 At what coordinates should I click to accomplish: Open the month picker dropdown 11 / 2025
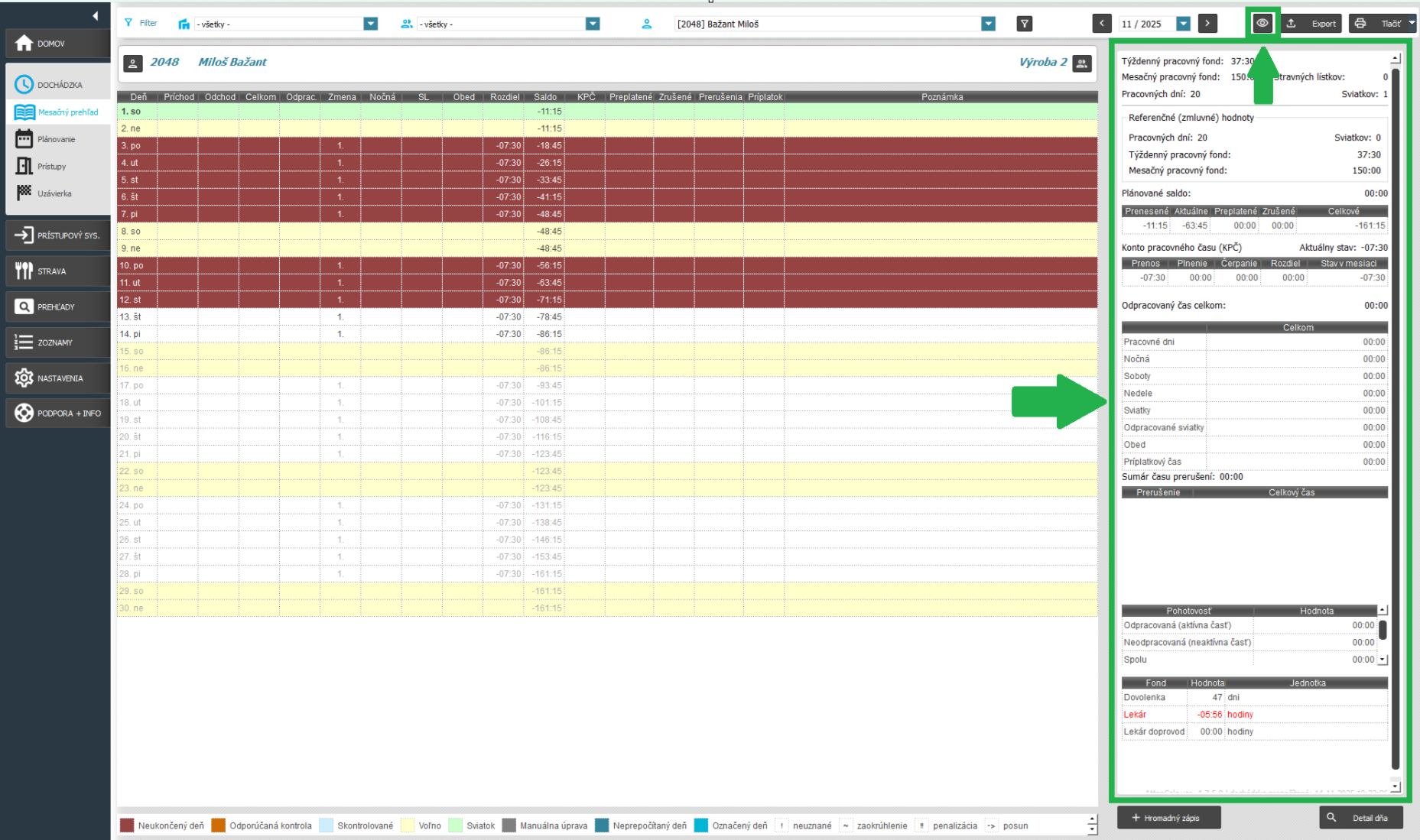pos(1183,24)
